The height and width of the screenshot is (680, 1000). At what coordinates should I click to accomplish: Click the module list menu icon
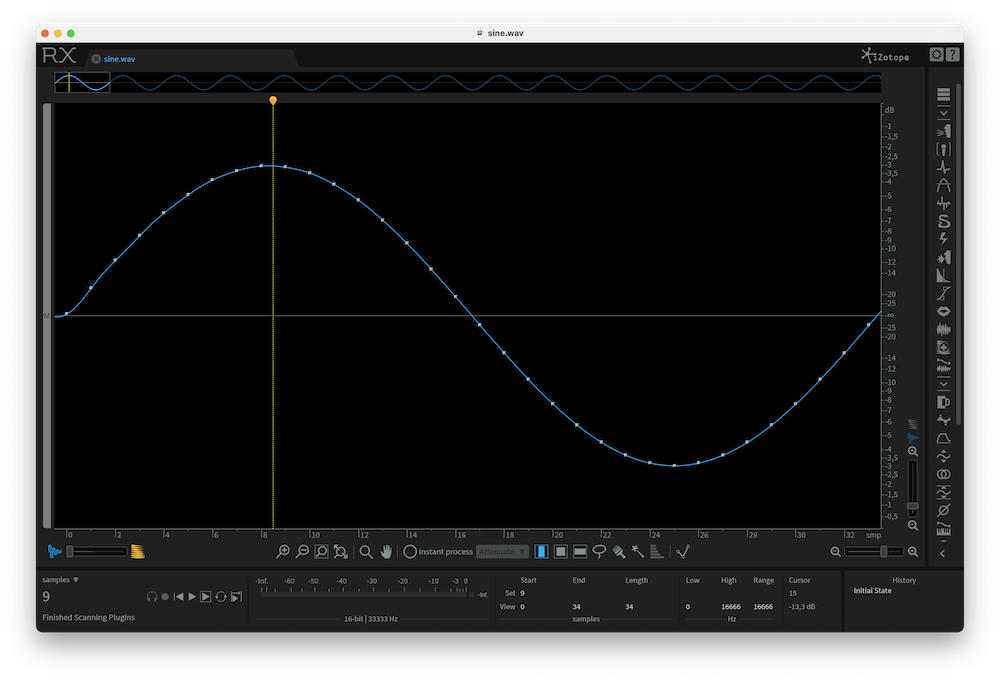tap(943, 95)
